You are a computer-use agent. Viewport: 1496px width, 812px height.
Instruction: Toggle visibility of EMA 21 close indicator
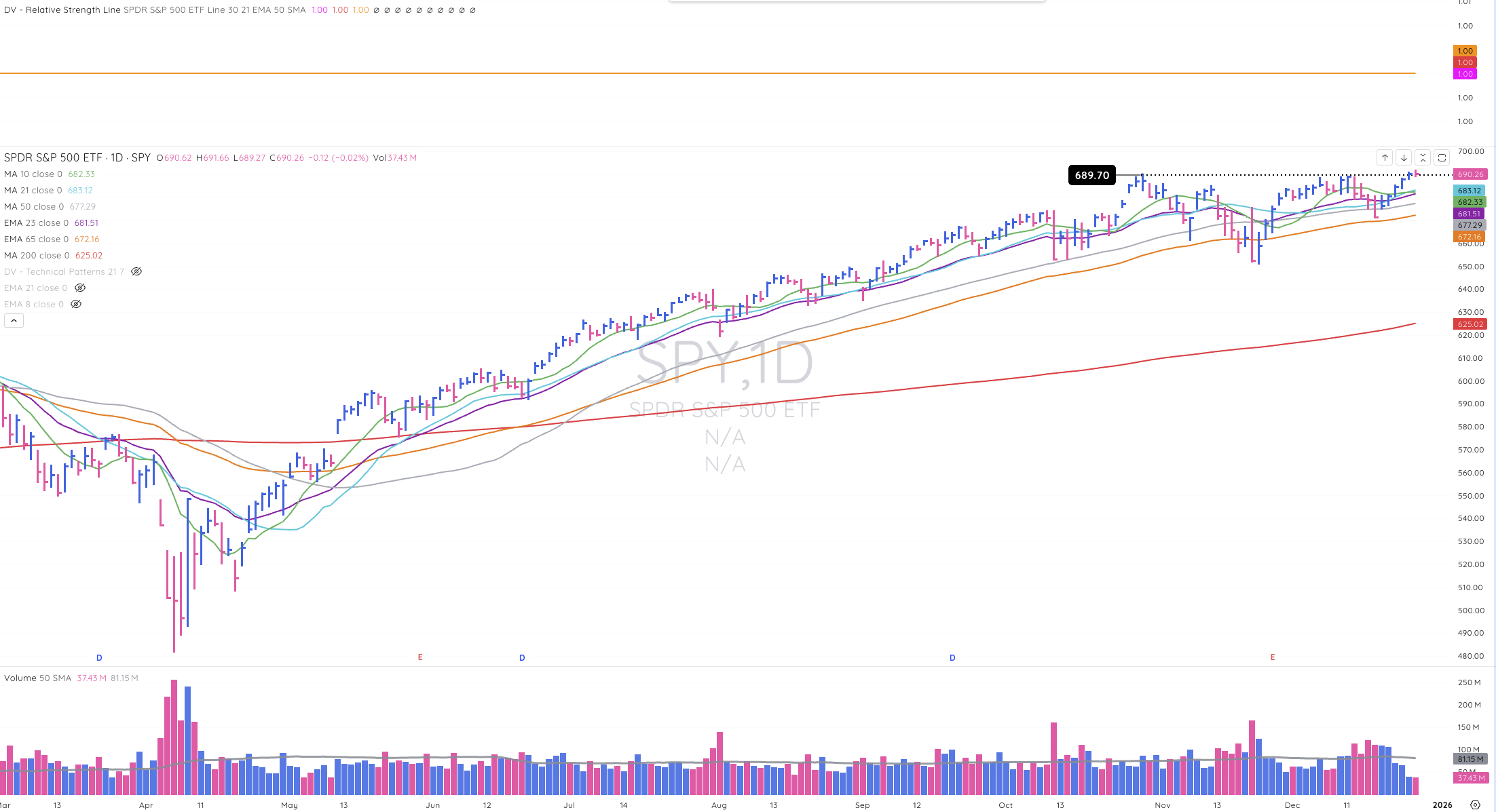pyautogui.click(x=80, y=288)
